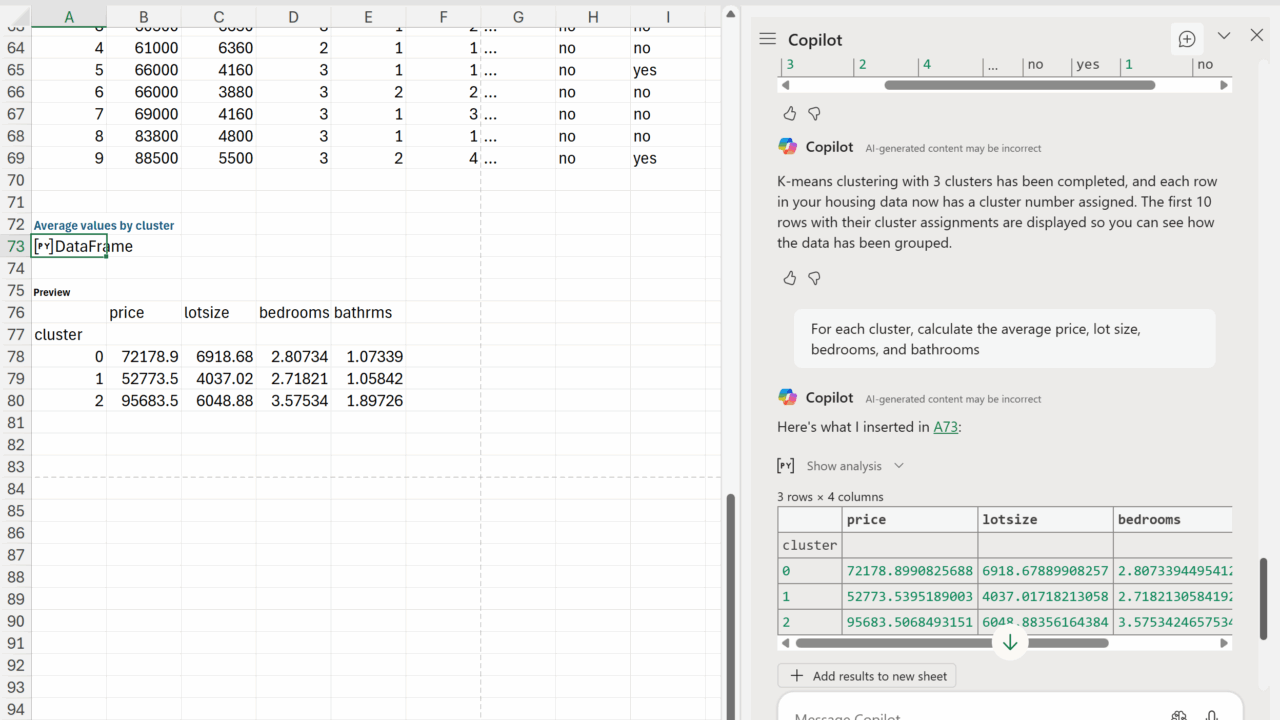
Task: Click the Copilot pane vertical scrollbar thumb
Action: pos(1264,598)
